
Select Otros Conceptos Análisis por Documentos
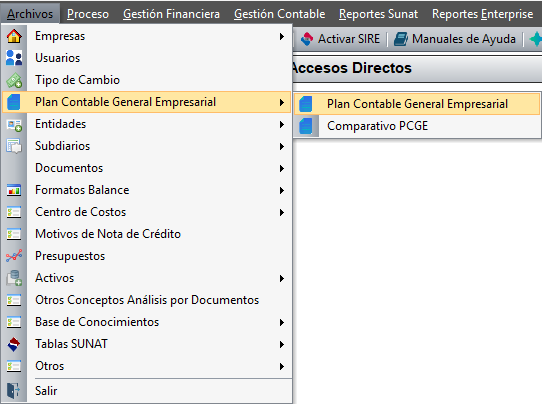click(147, 300)
